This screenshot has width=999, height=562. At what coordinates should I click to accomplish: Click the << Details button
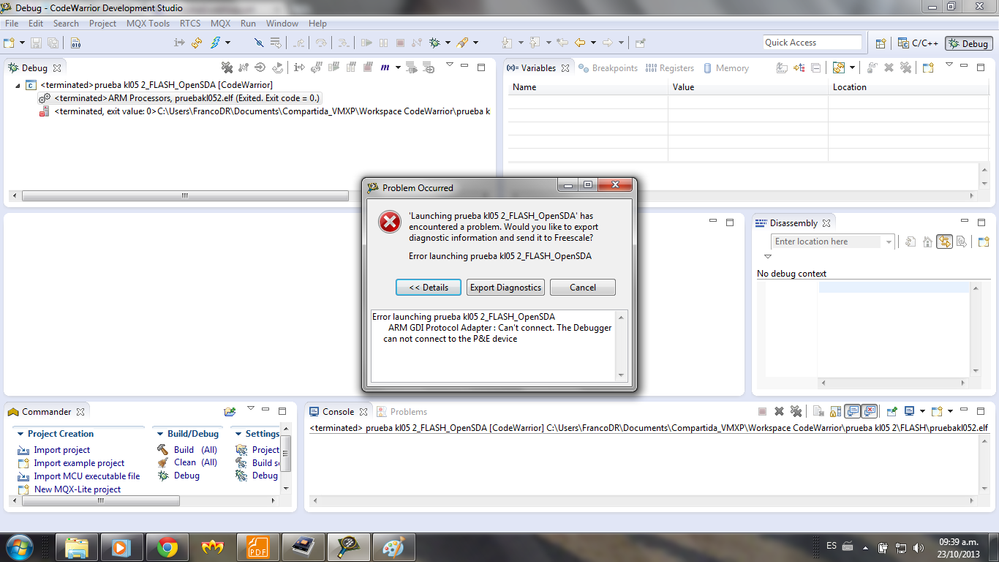click(x=428, y=287)
